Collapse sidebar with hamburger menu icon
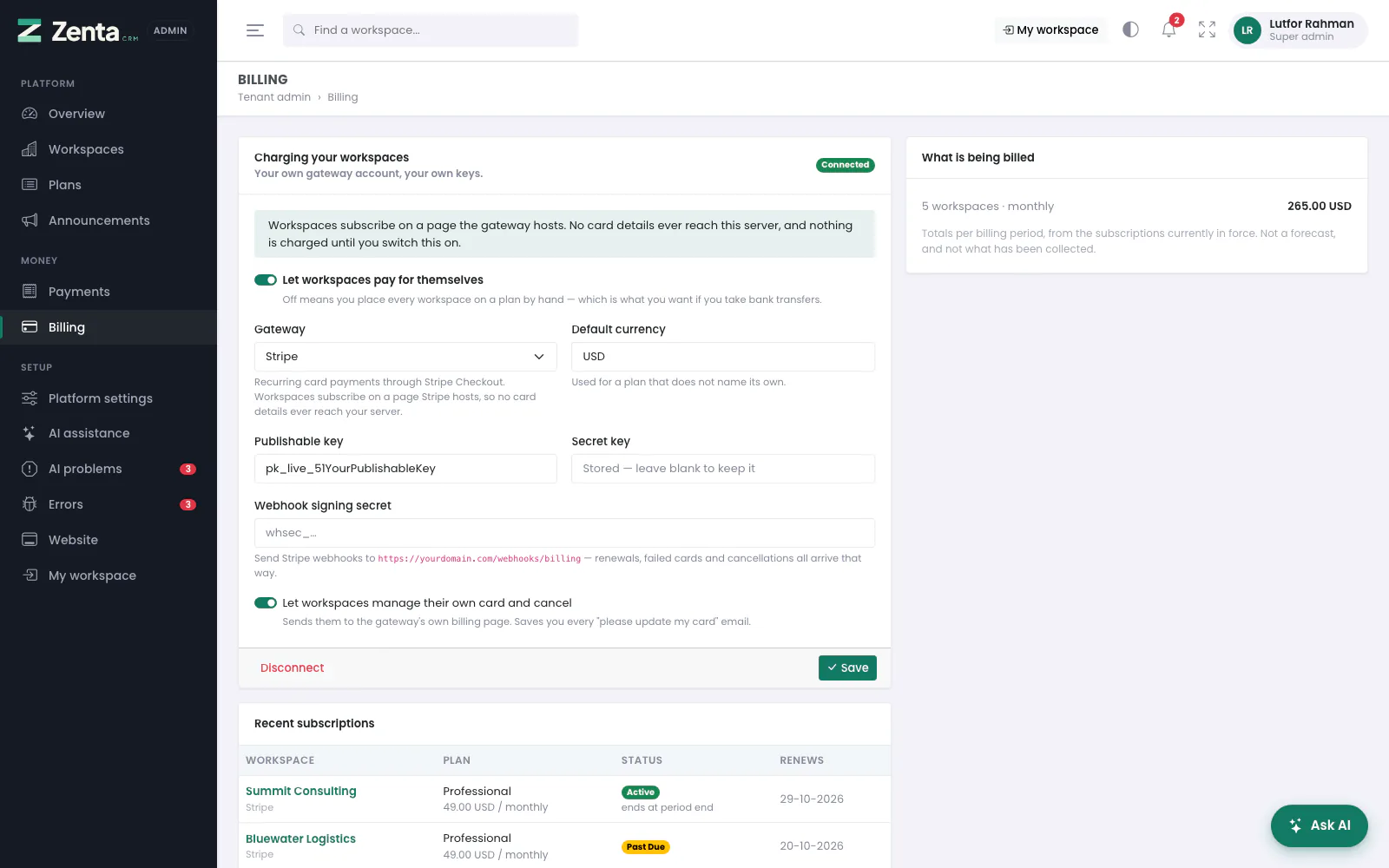1389x868 pixels. tap(255, 30)
